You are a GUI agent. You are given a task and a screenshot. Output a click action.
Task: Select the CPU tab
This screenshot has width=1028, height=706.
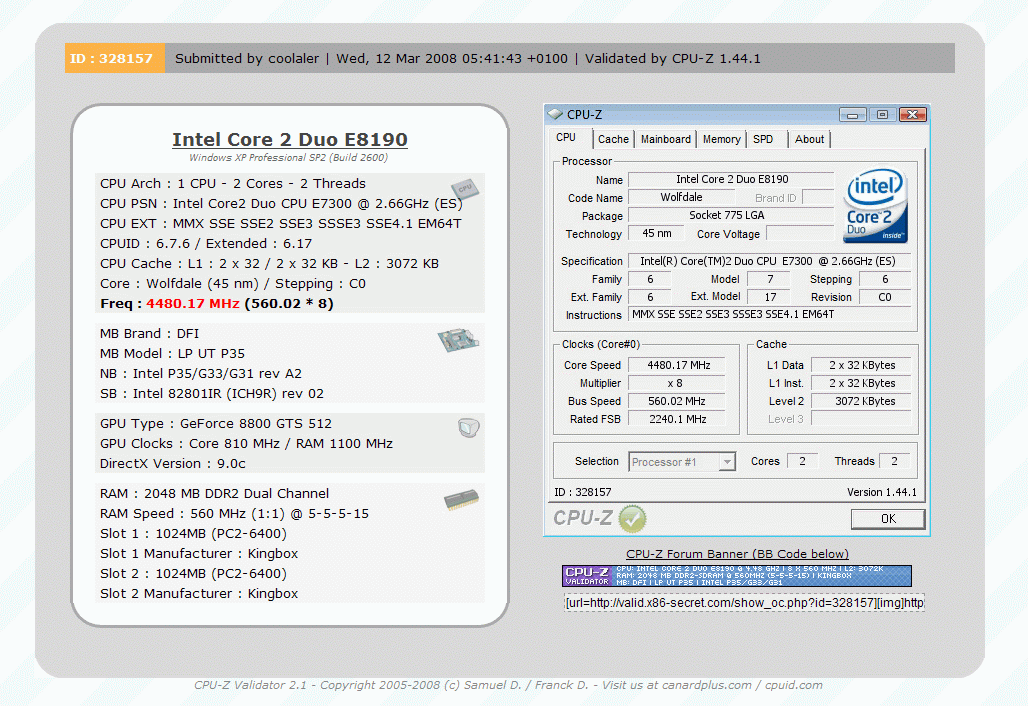point(566,138)
